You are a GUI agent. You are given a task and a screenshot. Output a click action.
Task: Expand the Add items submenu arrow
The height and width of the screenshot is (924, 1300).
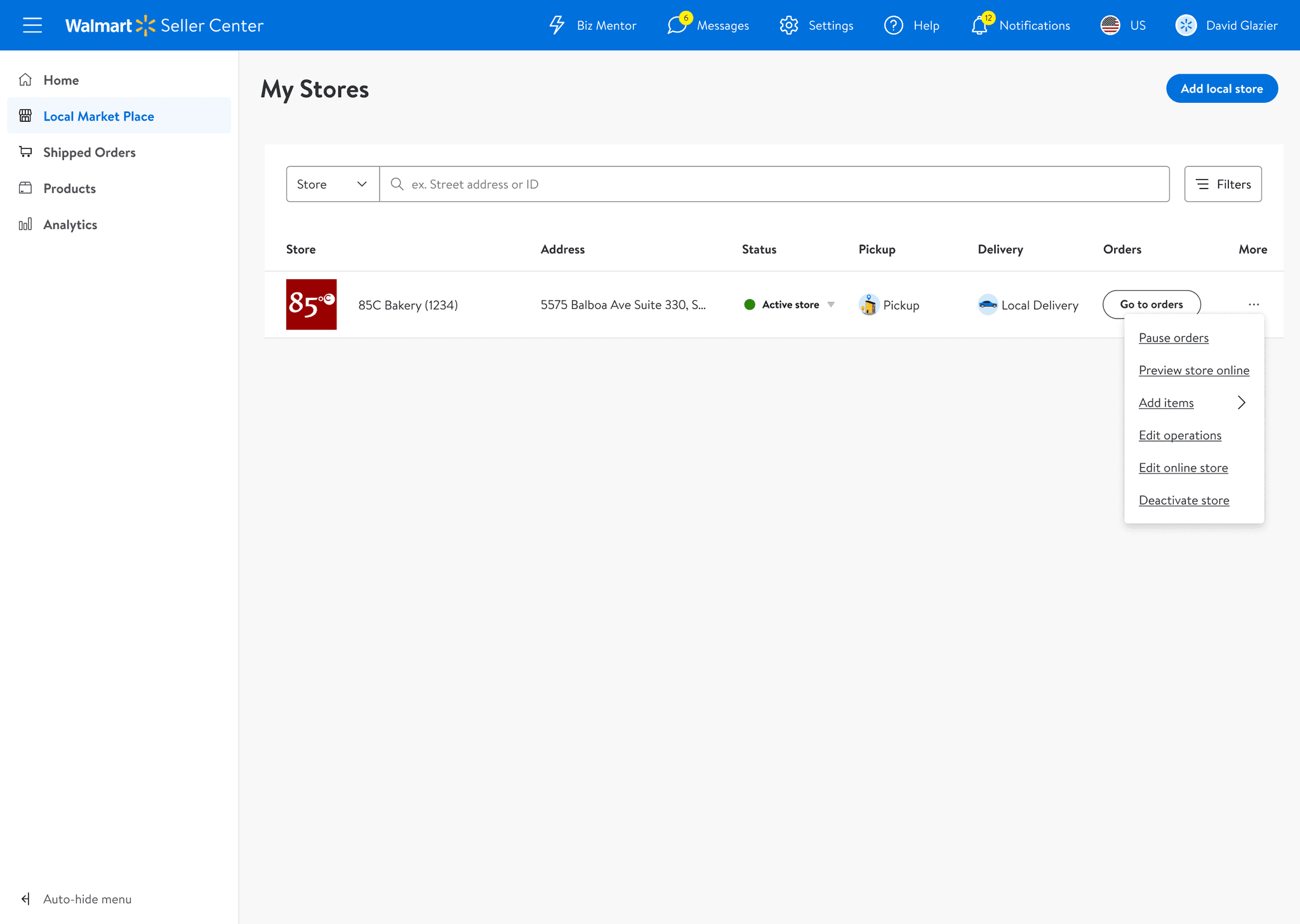pyautogui.click(x=1241, y=402)
